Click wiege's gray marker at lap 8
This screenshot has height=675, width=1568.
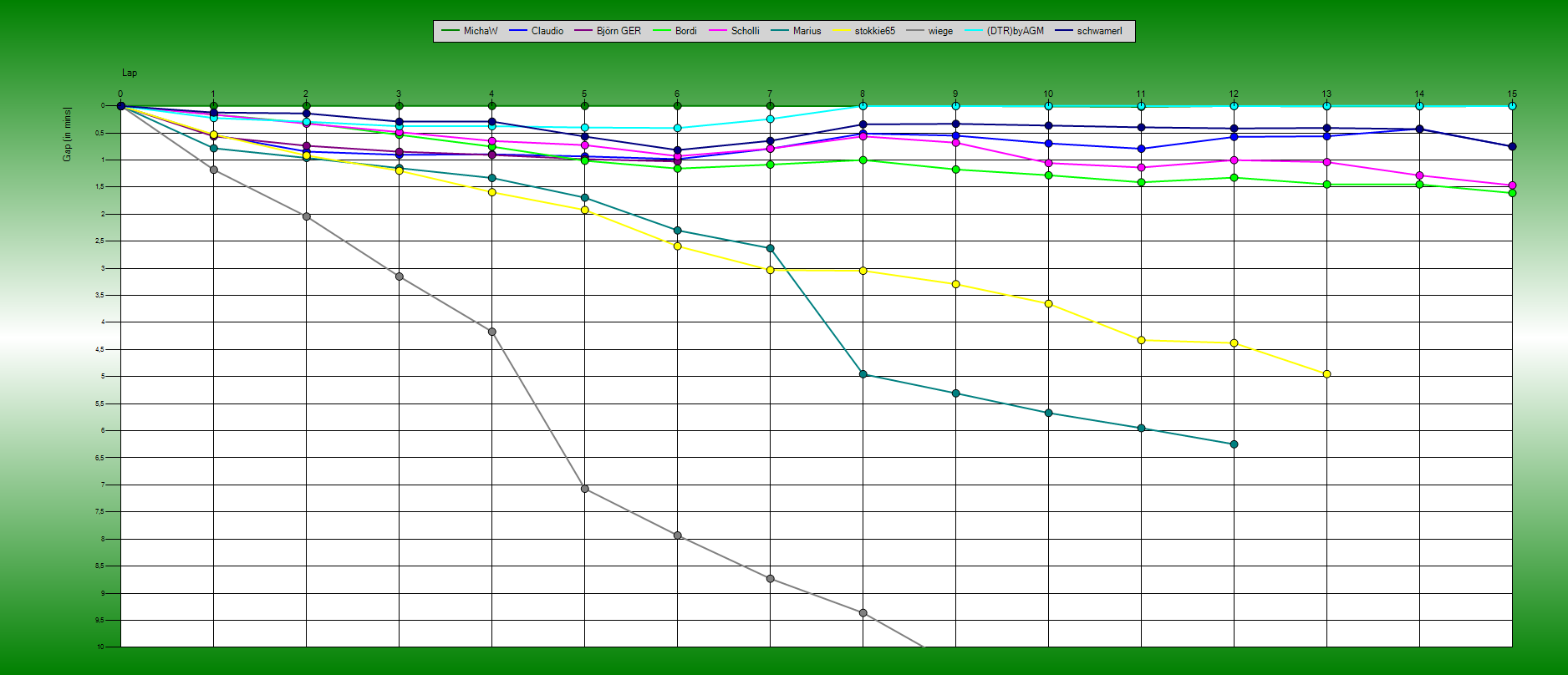pyautogui.click(x=863, y=613)
